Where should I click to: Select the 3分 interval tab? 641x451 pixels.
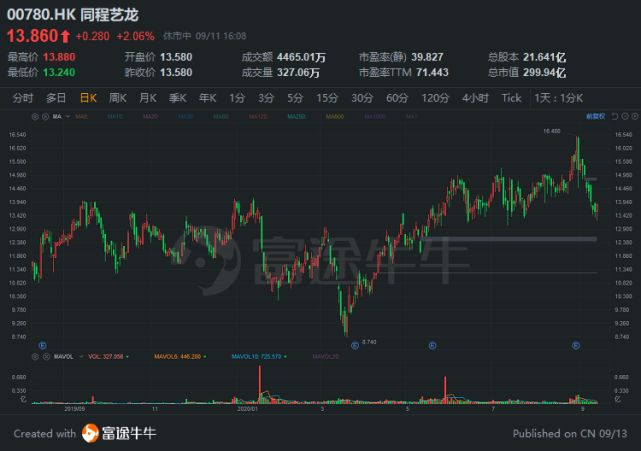click(266, 98)
